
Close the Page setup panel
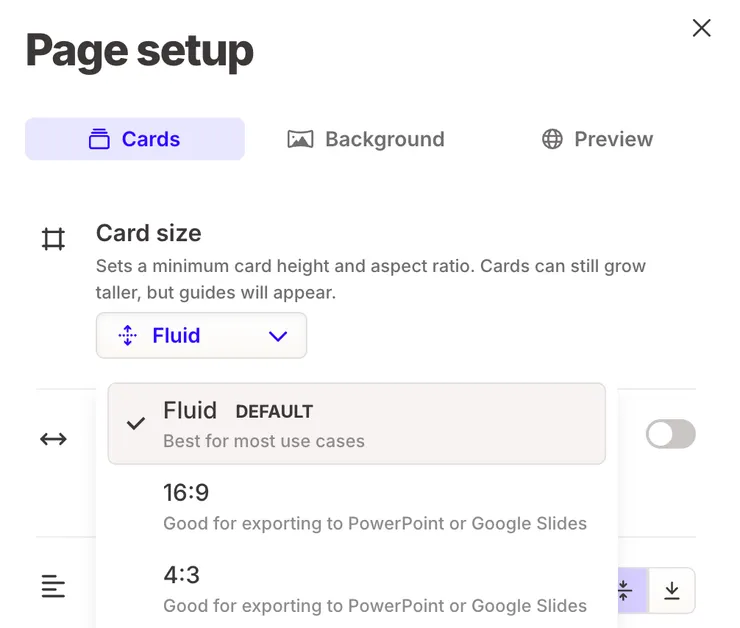tap(702, 28)
